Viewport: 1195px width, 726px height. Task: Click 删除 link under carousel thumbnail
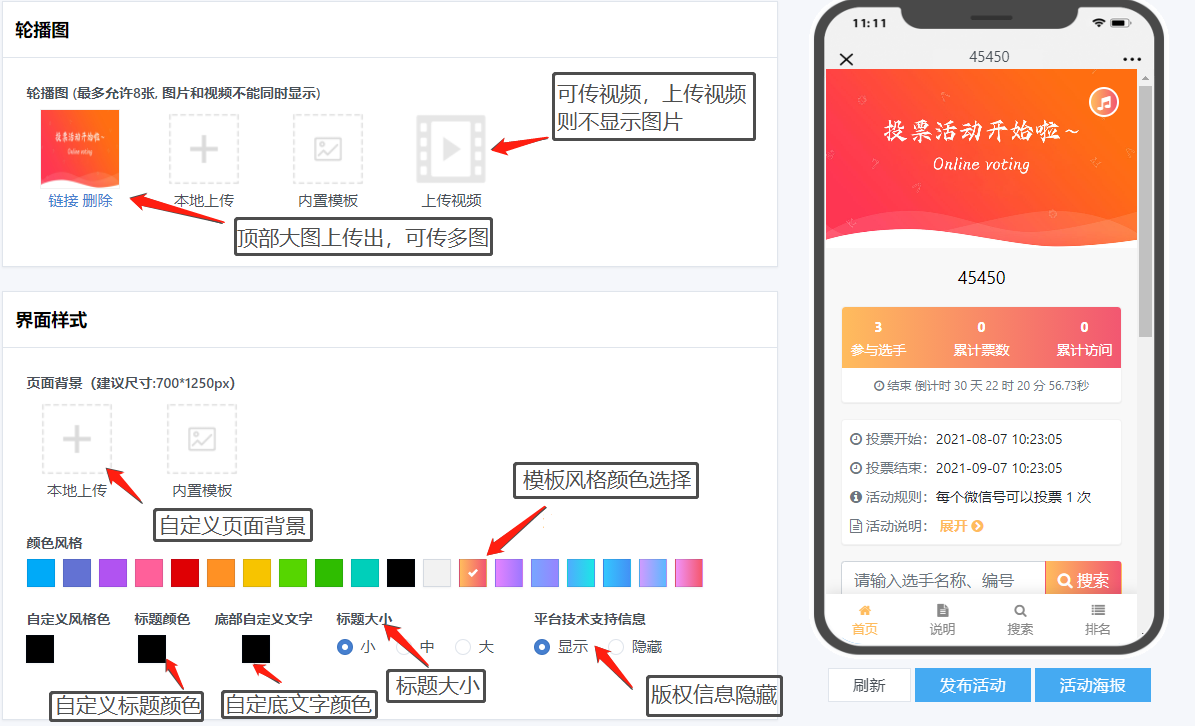(98, 200)
